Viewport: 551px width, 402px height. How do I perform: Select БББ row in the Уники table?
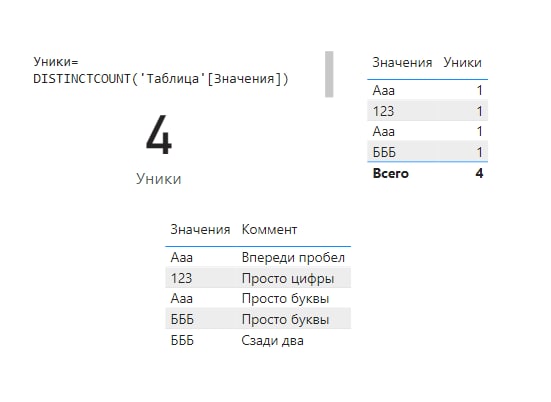click(427, 152)
